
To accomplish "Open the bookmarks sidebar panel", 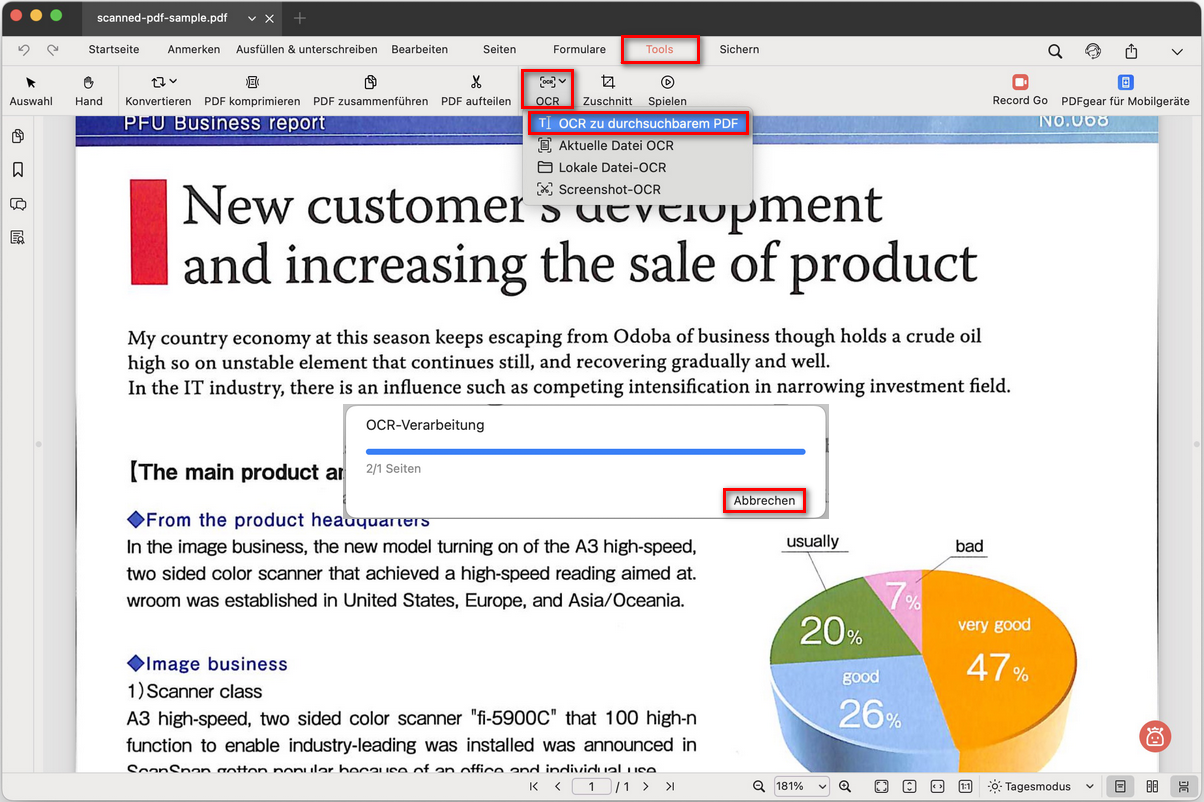I will 18,170.
